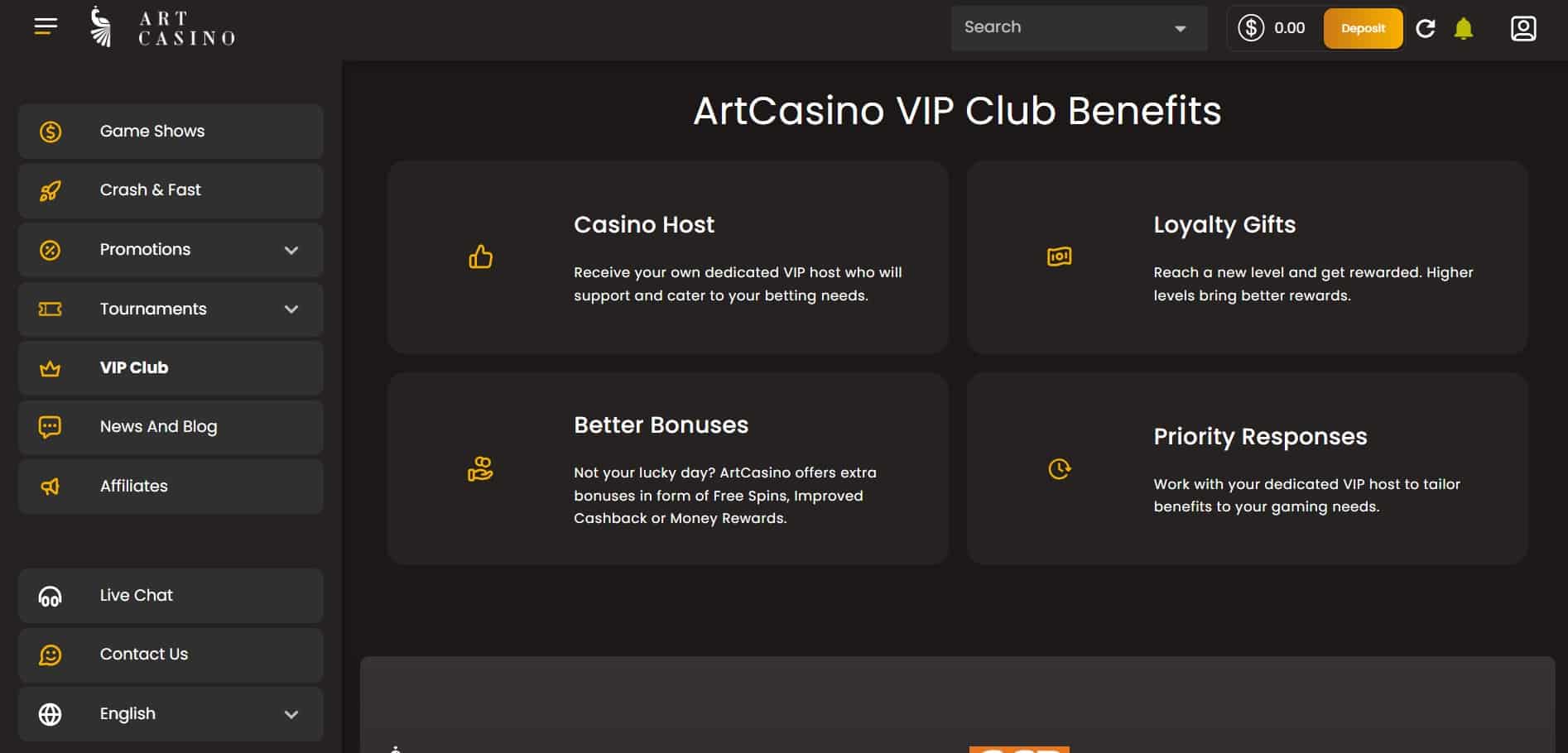This screenshot has width=1568, height=753.
Task: Click the Priority Responses clock icon
Action: [x=1059, y=468]
